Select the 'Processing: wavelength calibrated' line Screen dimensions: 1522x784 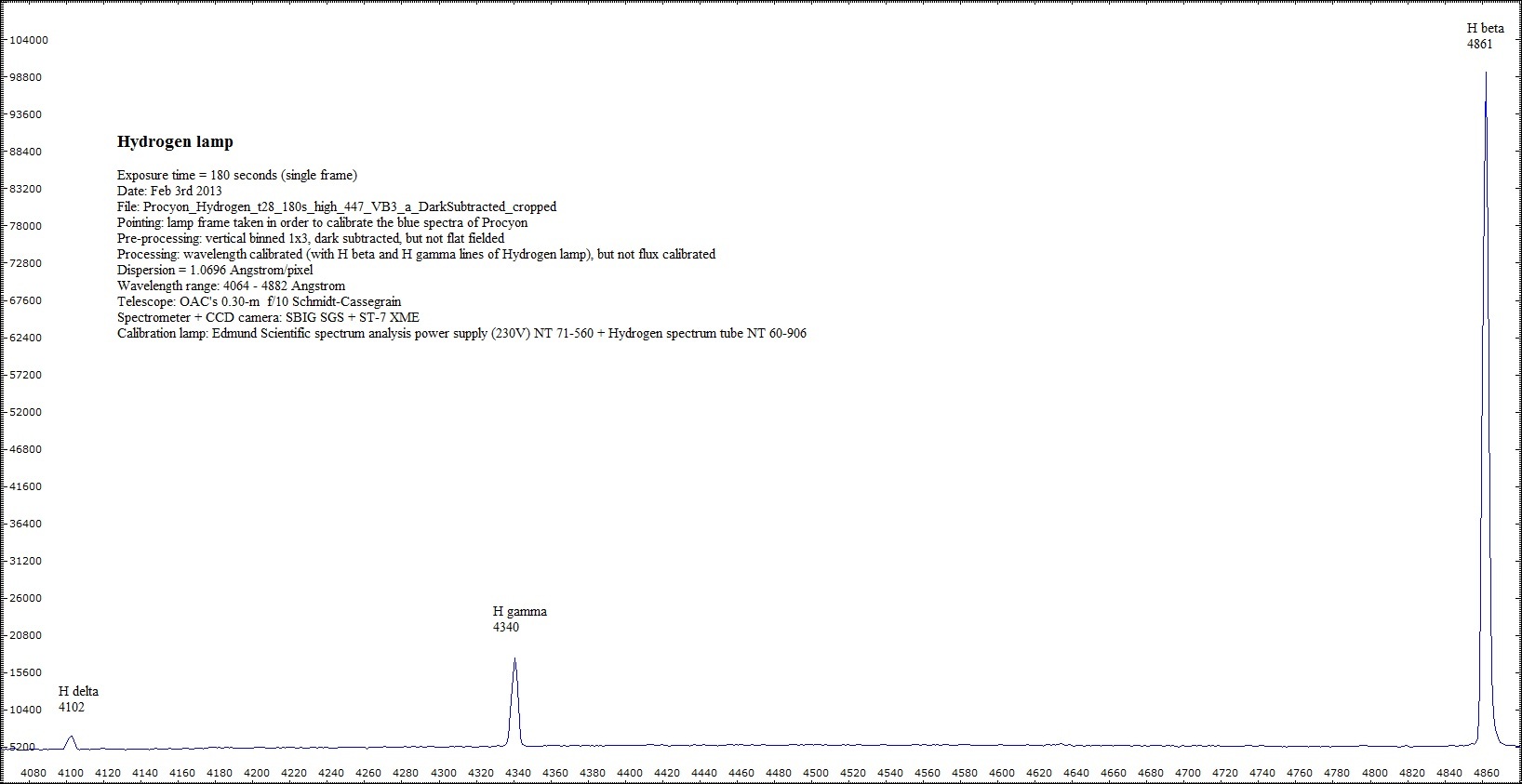click(x=416, y=254)
